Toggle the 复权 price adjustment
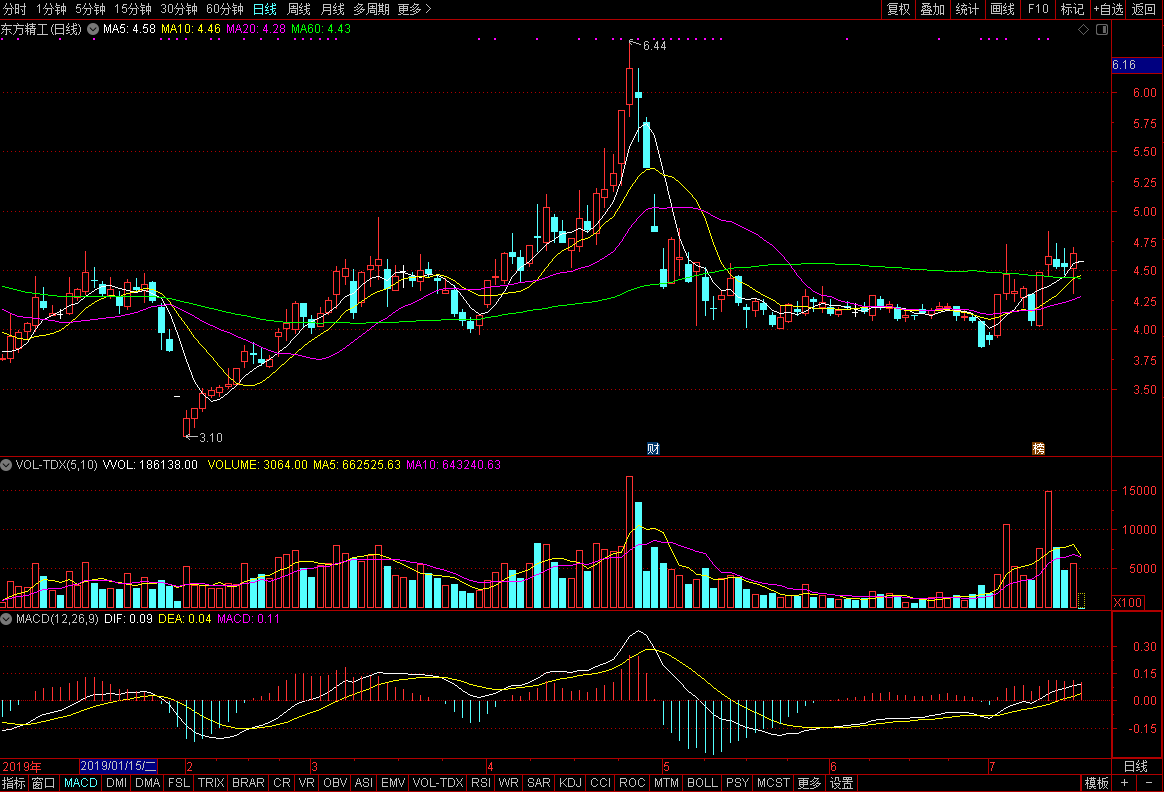1164x792 pixels. [898, 9]
